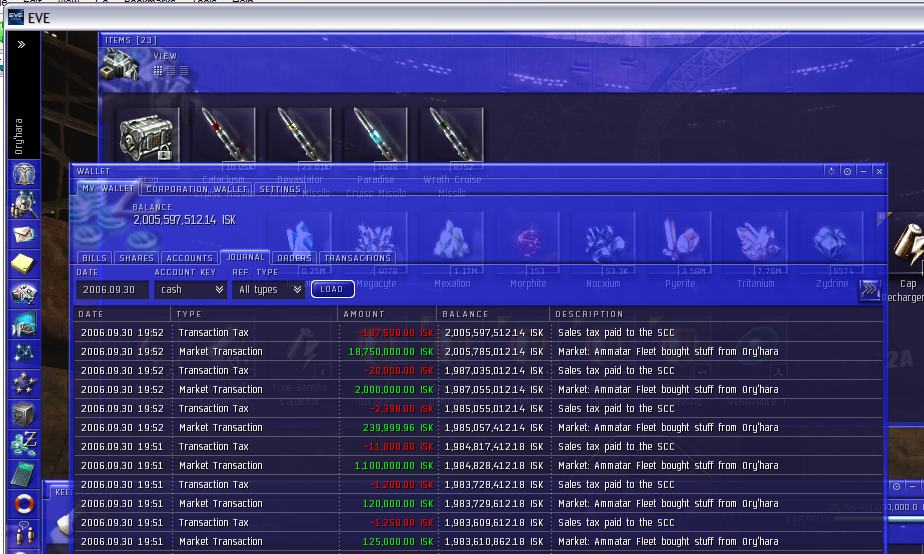Viewport: 924px width, 554px height.
Task: Switch Items window to details view
Action: [171, 71]
